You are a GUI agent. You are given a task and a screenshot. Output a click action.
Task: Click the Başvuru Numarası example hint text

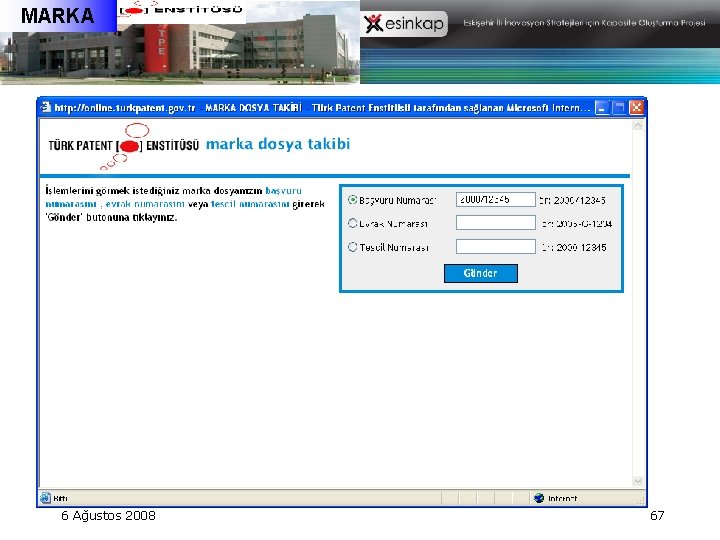pos(572,200)
